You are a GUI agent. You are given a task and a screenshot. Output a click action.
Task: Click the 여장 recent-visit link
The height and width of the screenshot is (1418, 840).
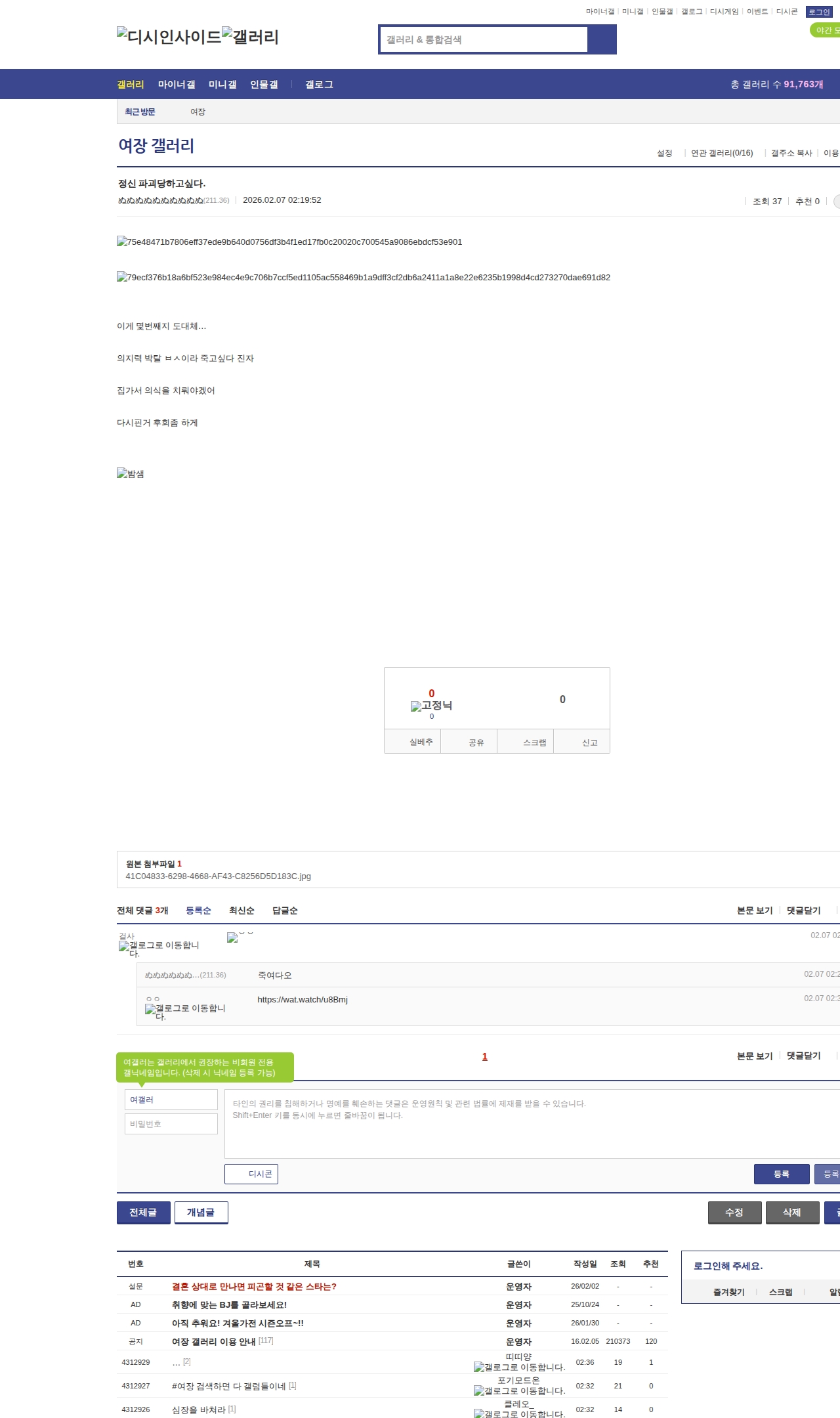click(198, 112)
